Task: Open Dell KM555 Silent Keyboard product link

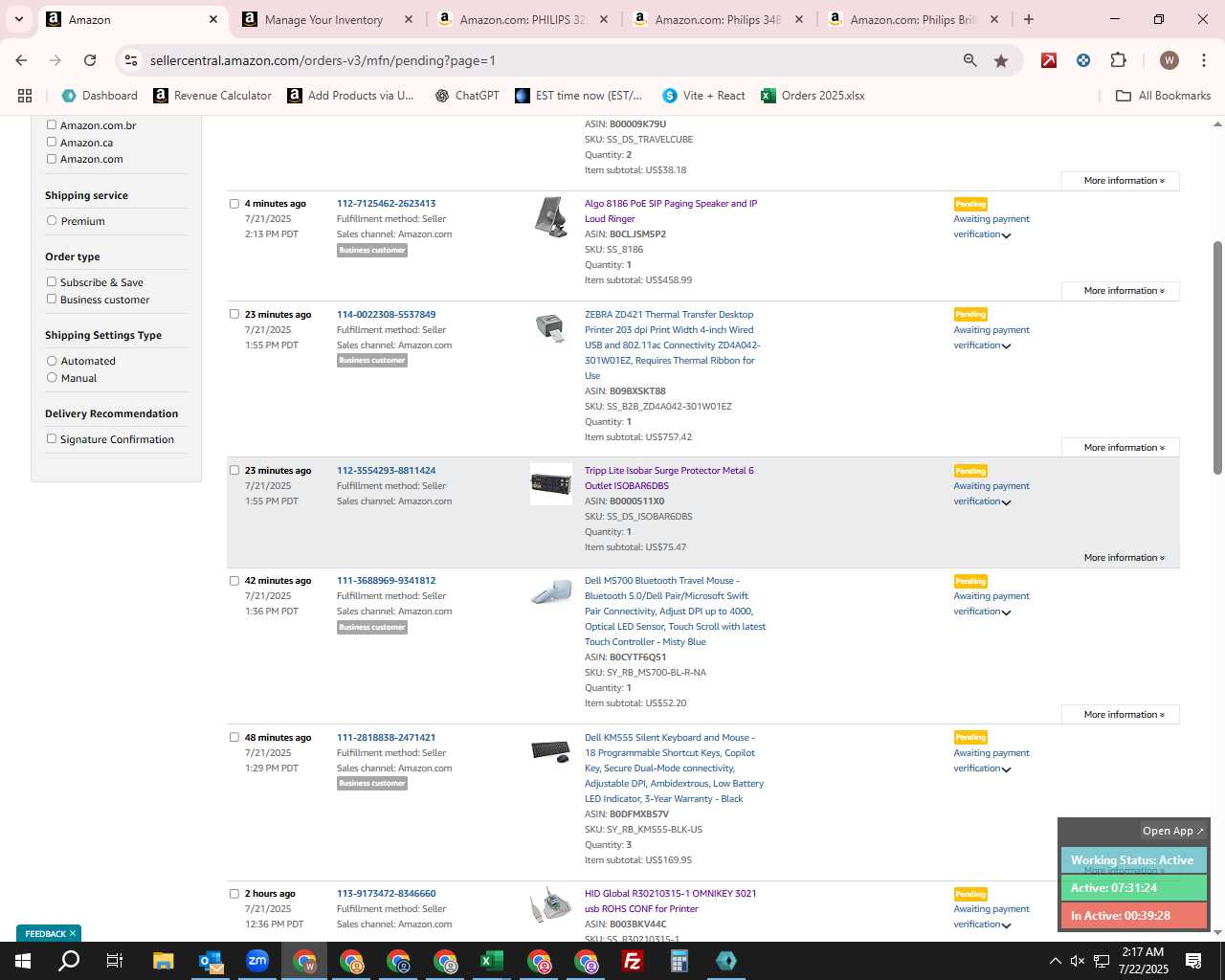Action: pyautogui.click(x=674, y=768)
